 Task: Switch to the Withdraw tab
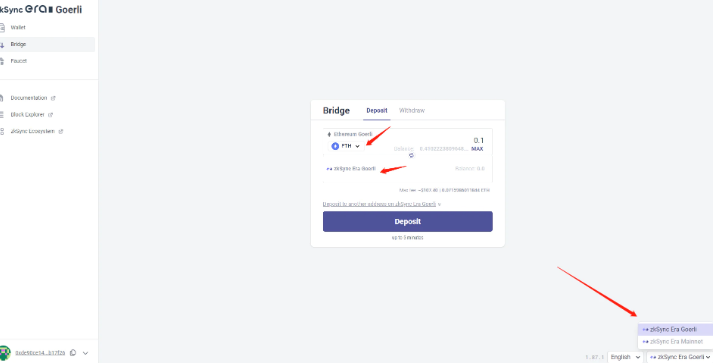[412, 111]
